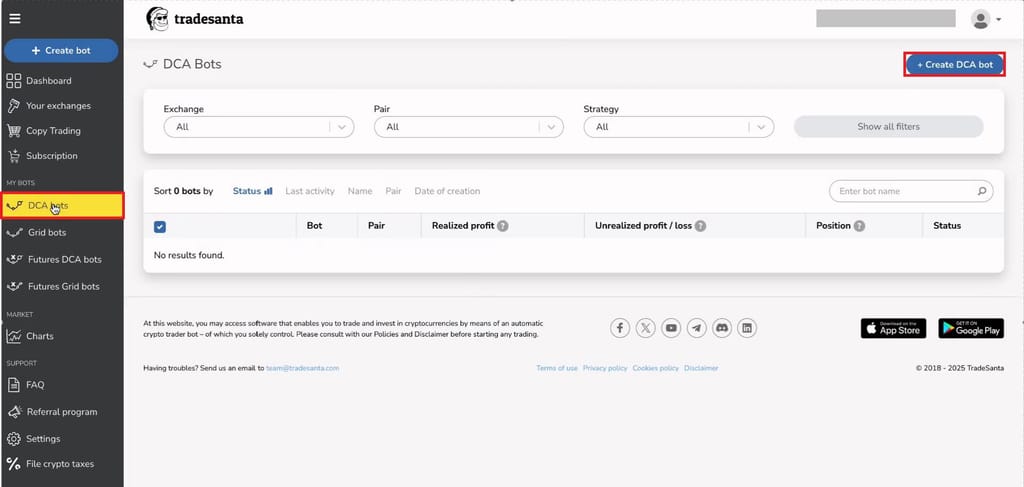The image size is (1024, 487).
Task: Click the tradesanta logo
Action: pos(195,19)
